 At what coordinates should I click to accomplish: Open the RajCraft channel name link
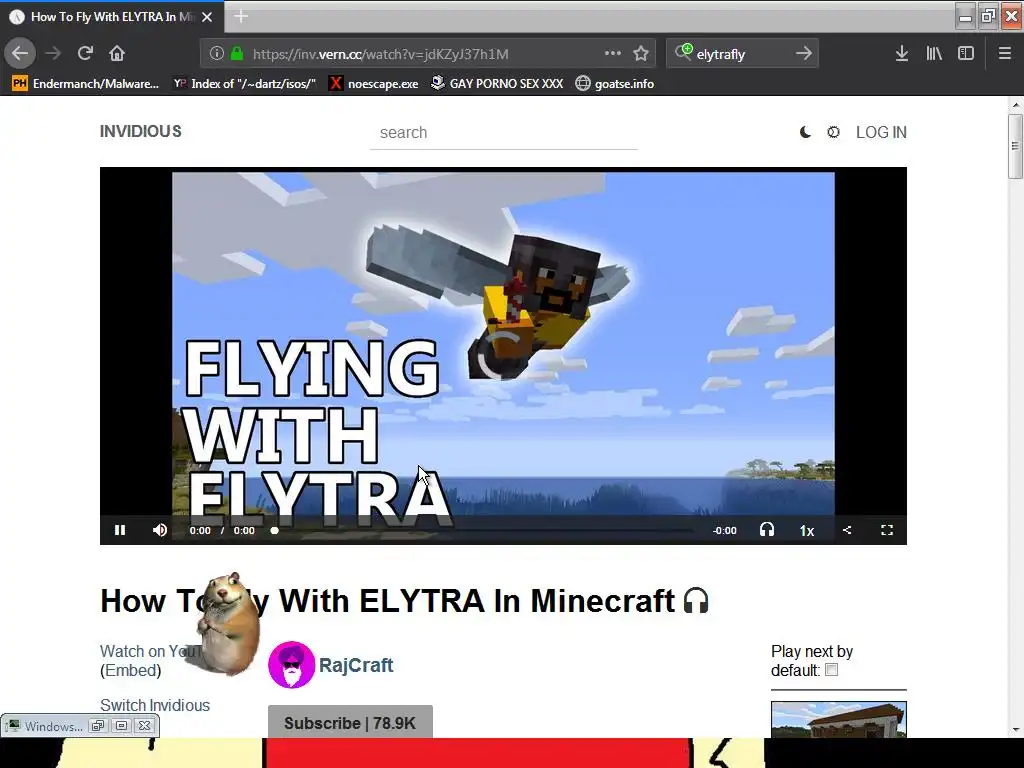click(356, 665)
